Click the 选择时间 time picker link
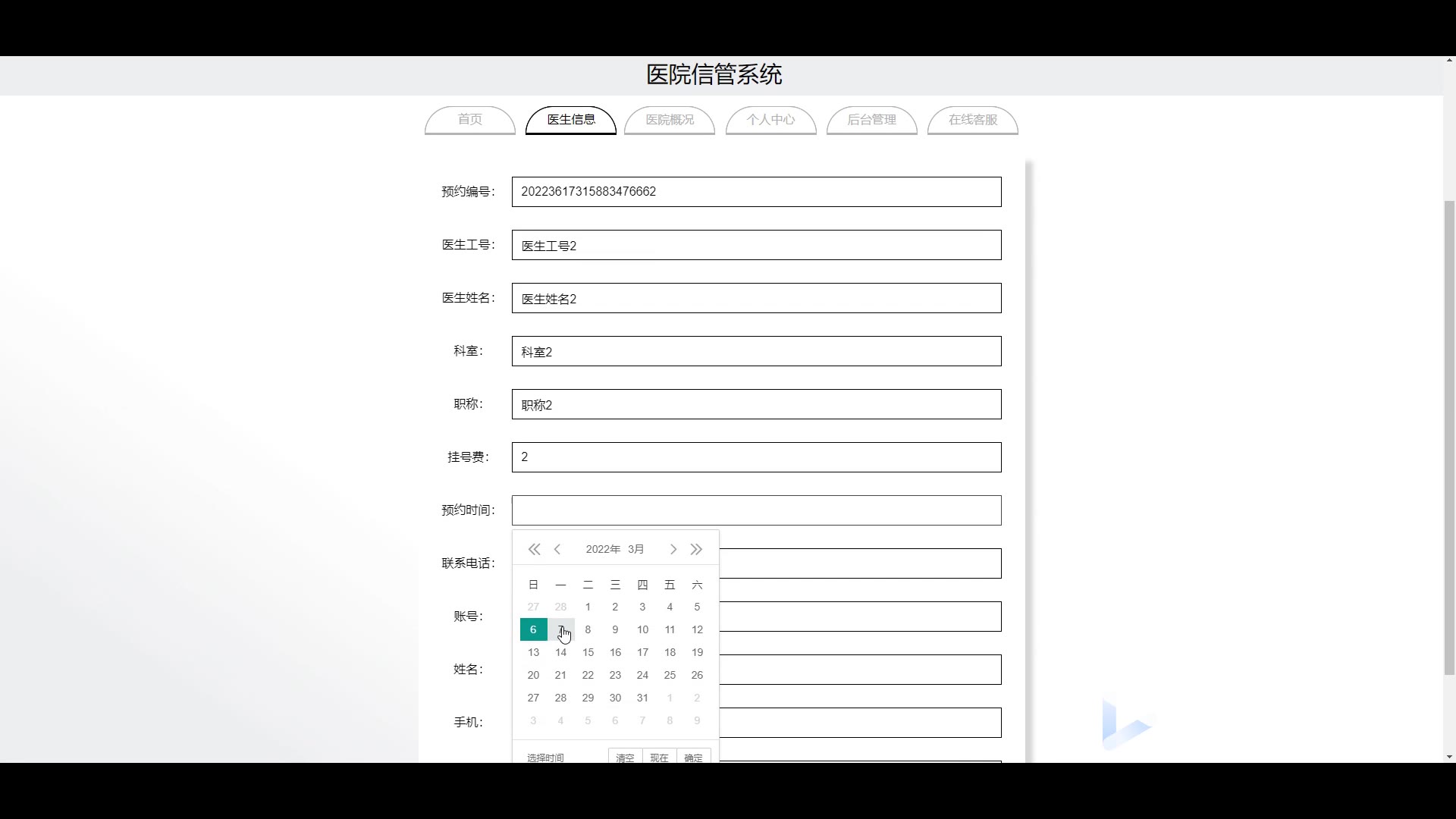Viewport: 1456px width, 819px height. (545, 757)
